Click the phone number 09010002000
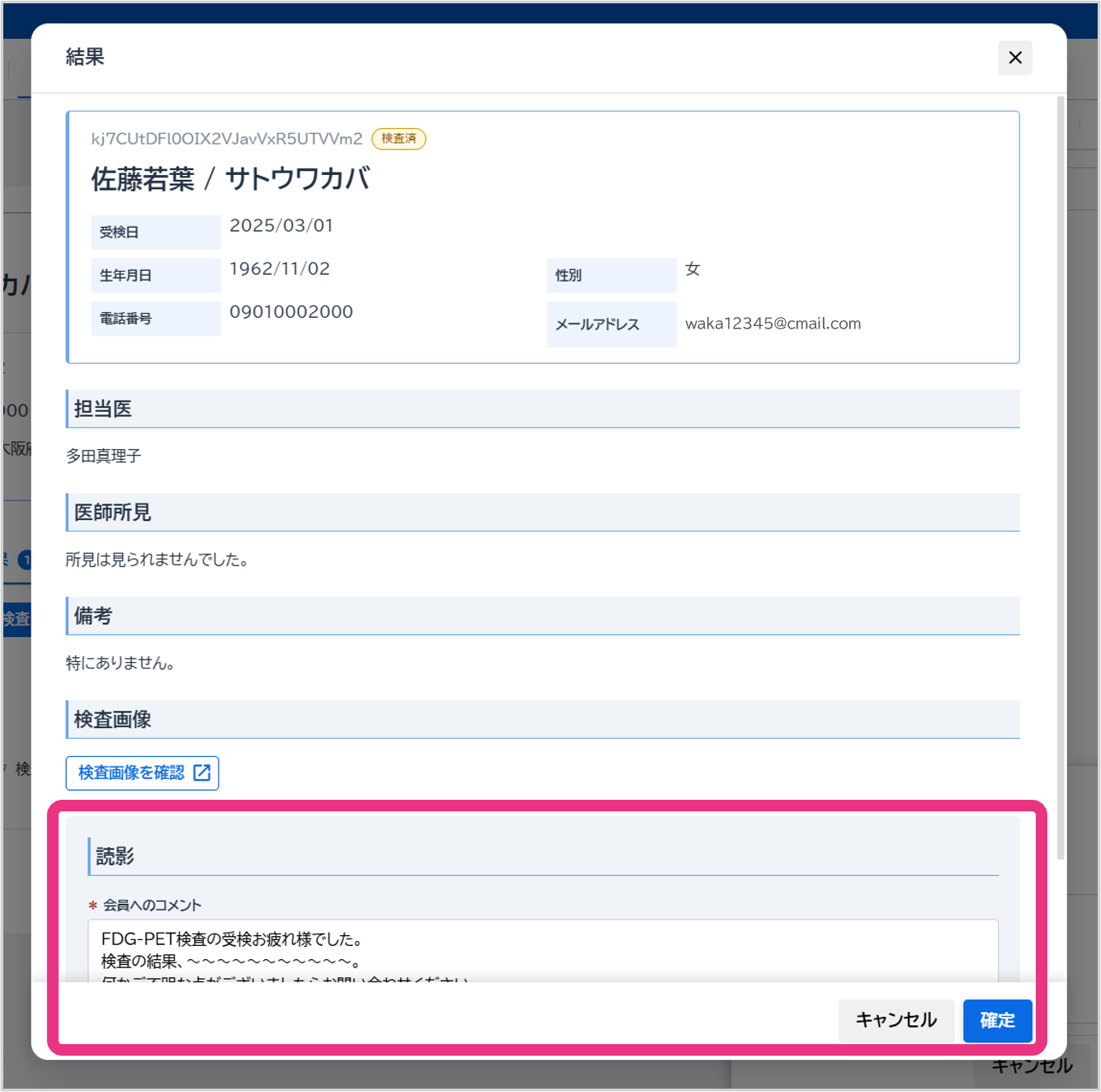 coord(291,312)
